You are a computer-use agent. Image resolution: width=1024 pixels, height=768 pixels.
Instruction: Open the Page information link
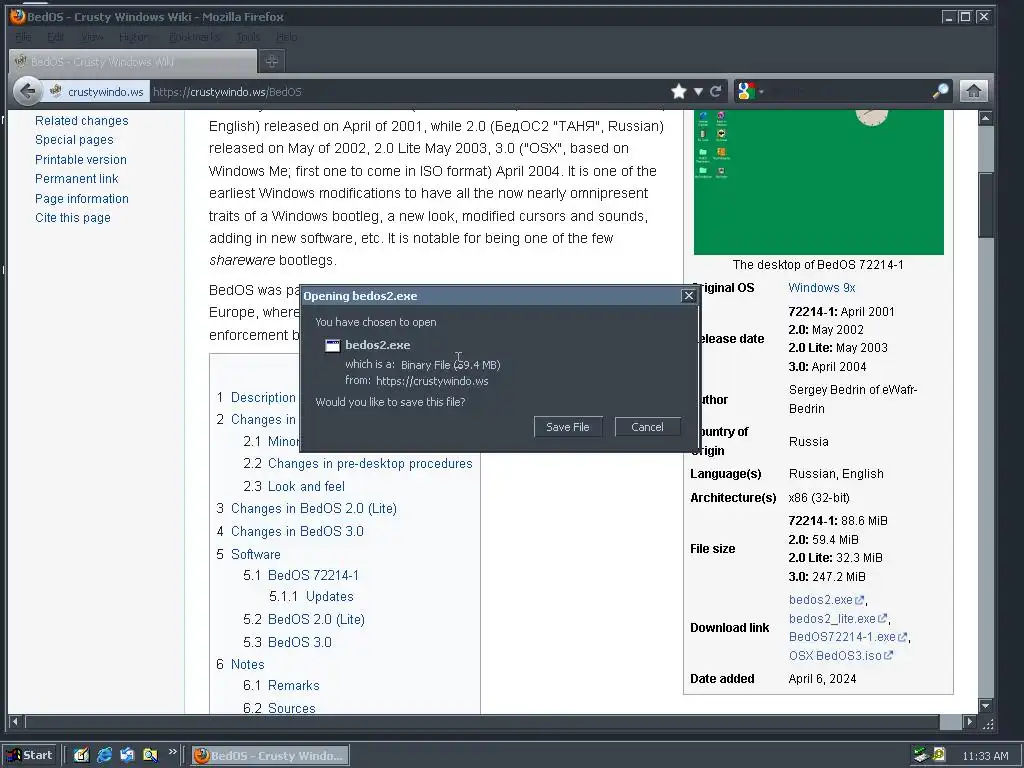[82, 199]
